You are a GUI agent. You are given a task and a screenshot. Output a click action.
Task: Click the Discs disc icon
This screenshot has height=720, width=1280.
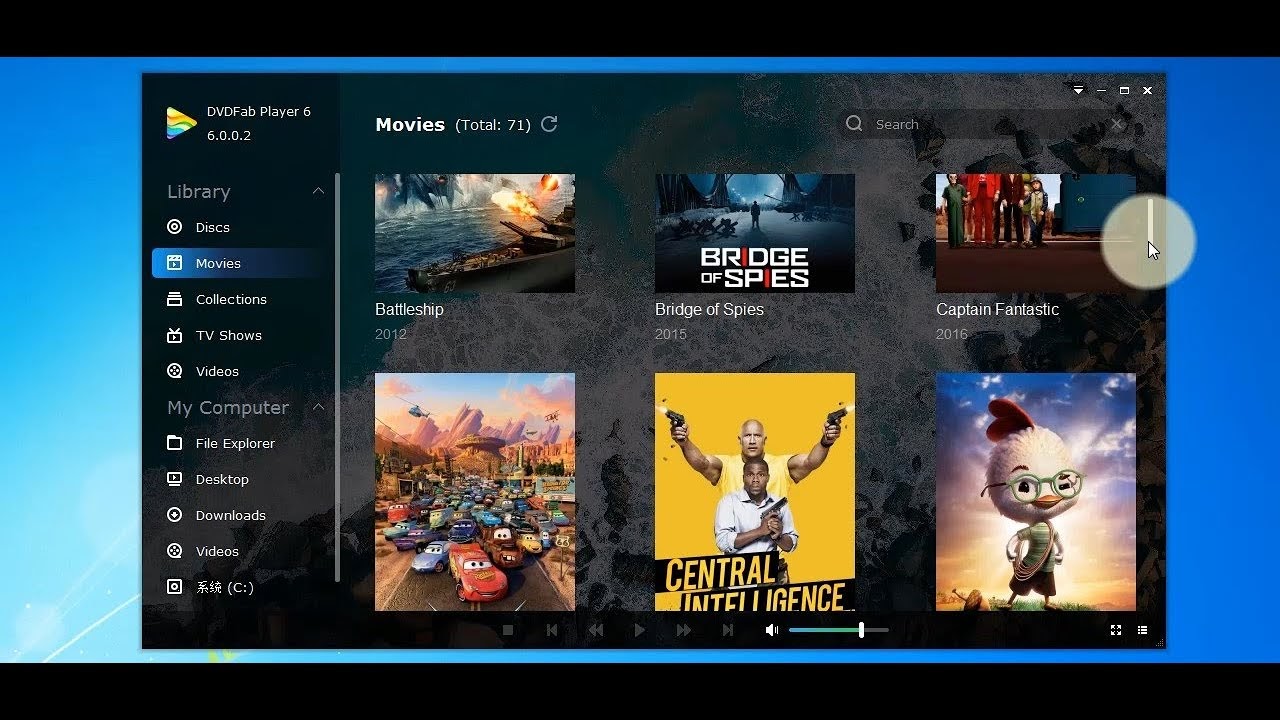(x=175, y=227)
